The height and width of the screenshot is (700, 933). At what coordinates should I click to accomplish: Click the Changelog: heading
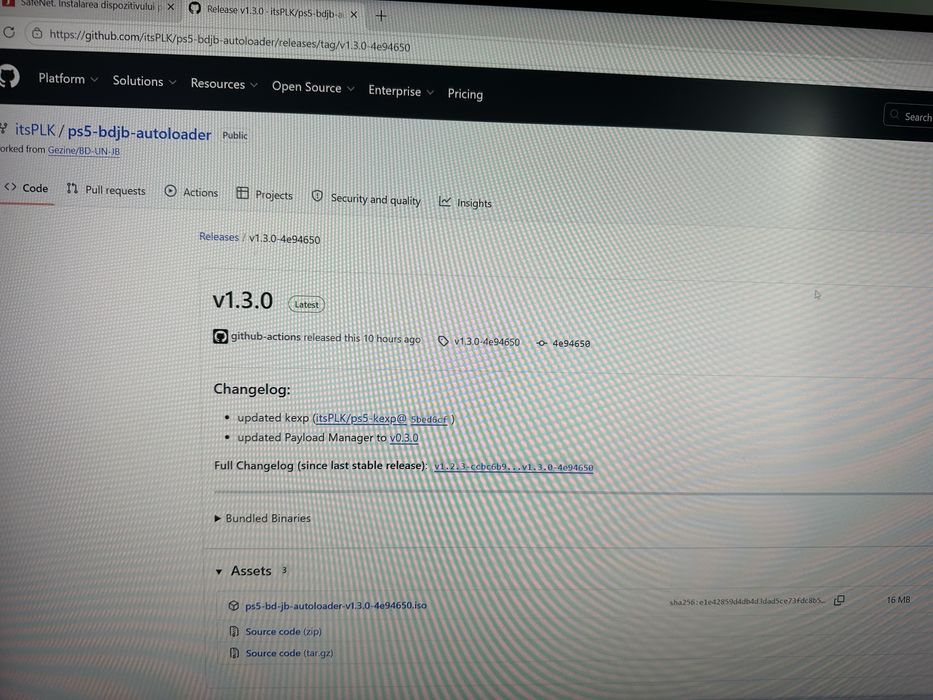click(x=252, y=389)
